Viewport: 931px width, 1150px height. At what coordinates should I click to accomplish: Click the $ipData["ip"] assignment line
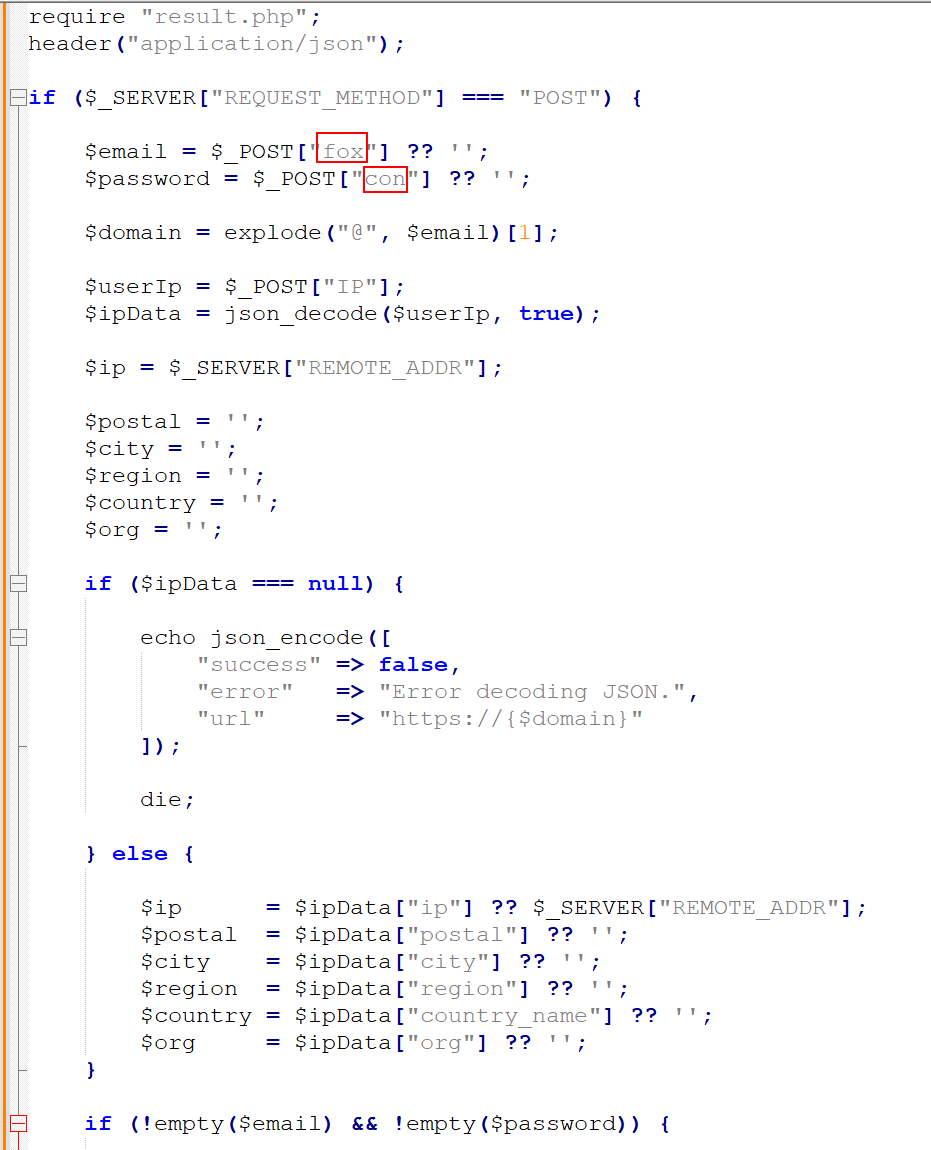point(503,908)
